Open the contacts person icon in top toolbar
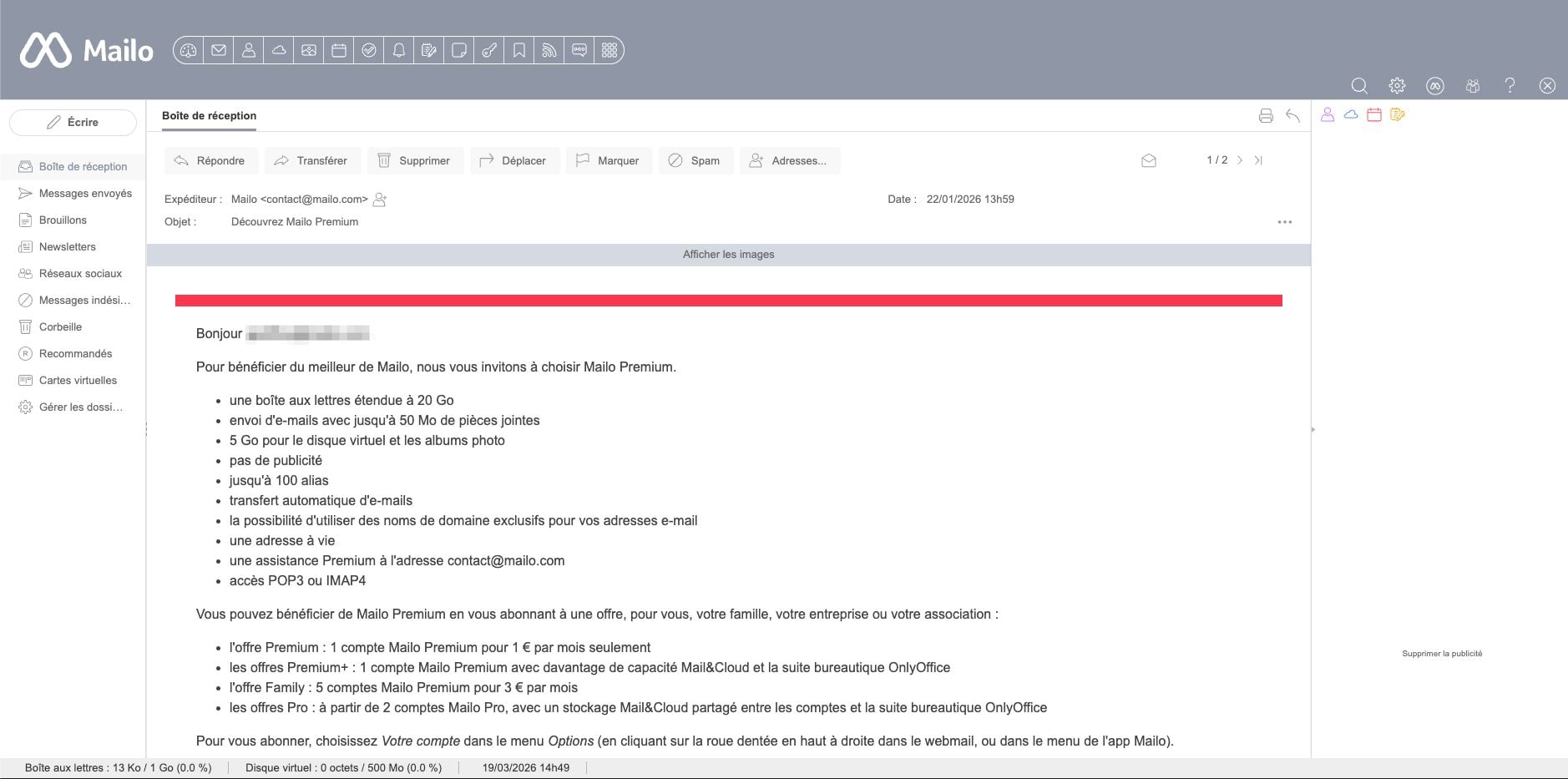Viewport: 1568px width, 779px height. point(249,50)
